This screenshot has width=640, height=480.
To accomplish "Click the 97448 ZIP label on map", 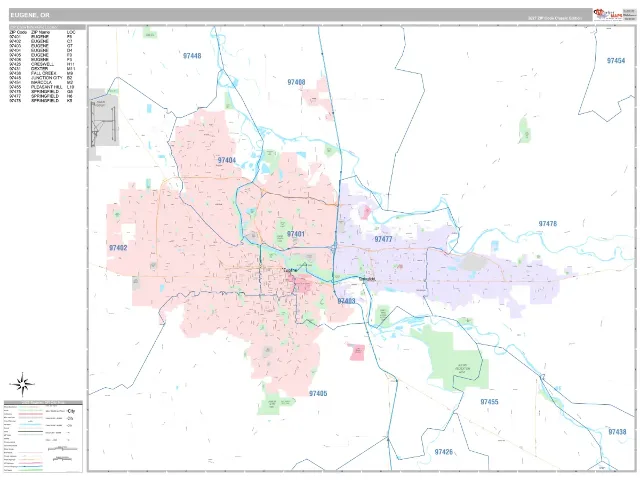I will click(x=192, y=56).
